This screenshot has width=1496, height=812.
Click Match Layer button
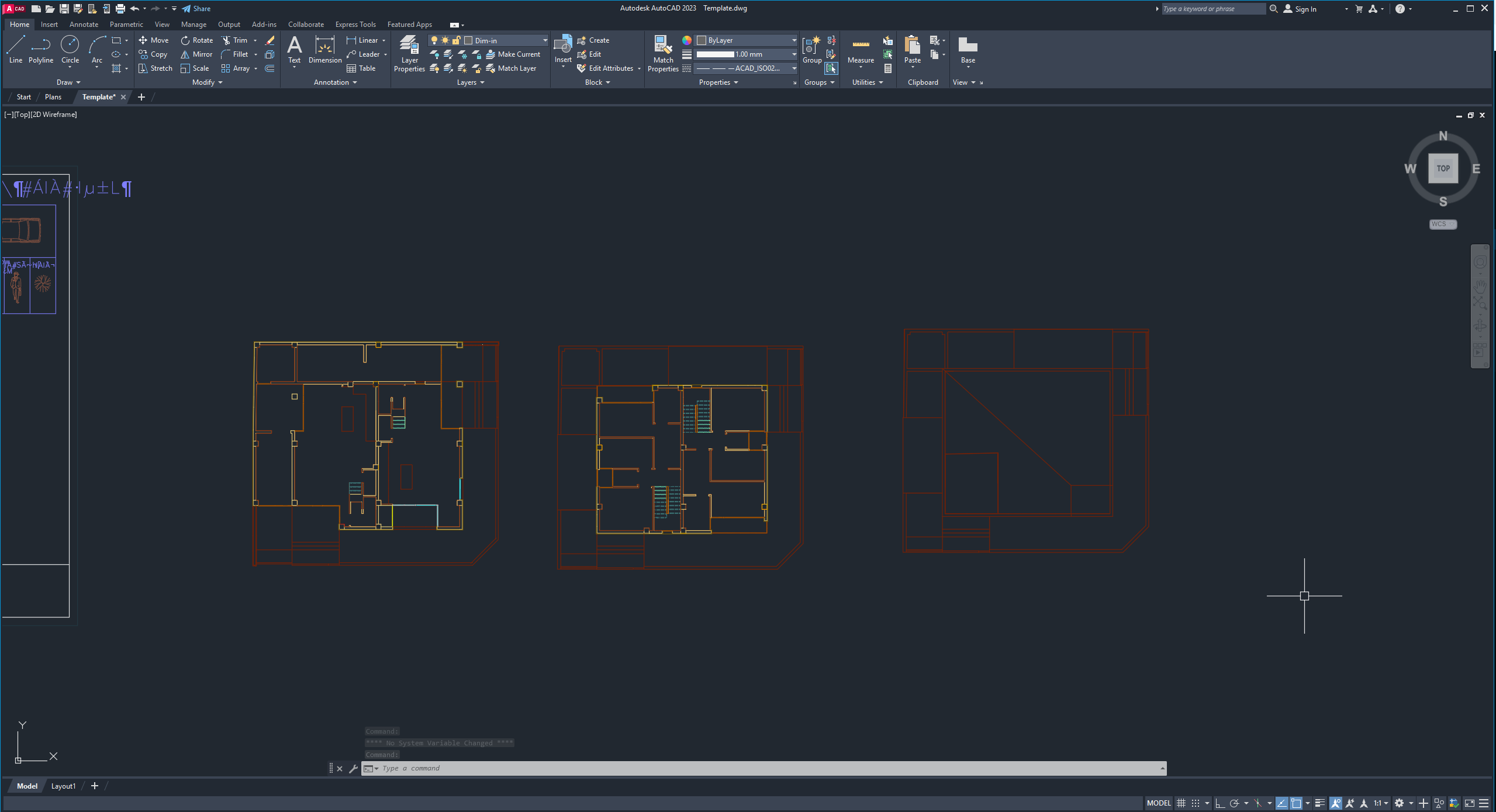511,68
